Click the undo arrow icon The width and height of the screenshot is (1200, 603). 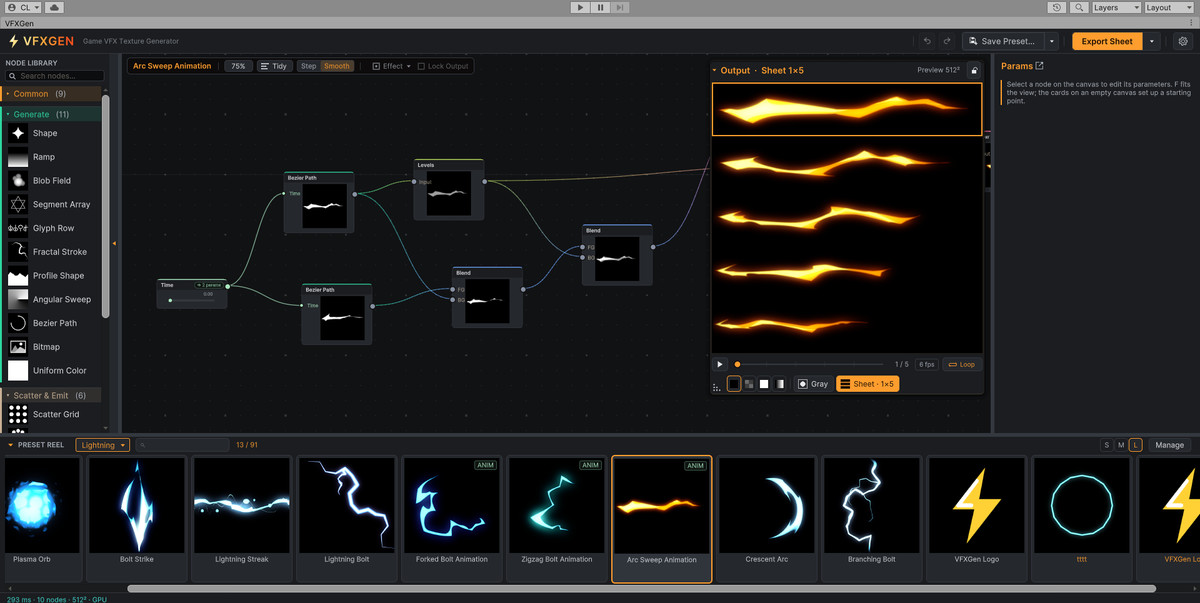point(927,41)
